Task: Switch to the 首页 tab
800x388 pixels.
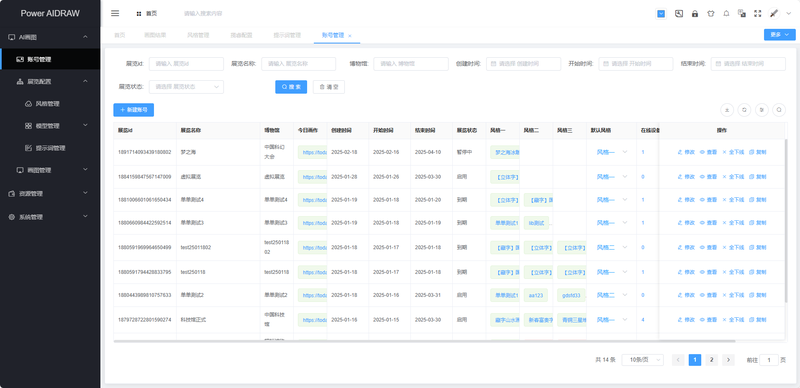Action: (x=119, y=36)
